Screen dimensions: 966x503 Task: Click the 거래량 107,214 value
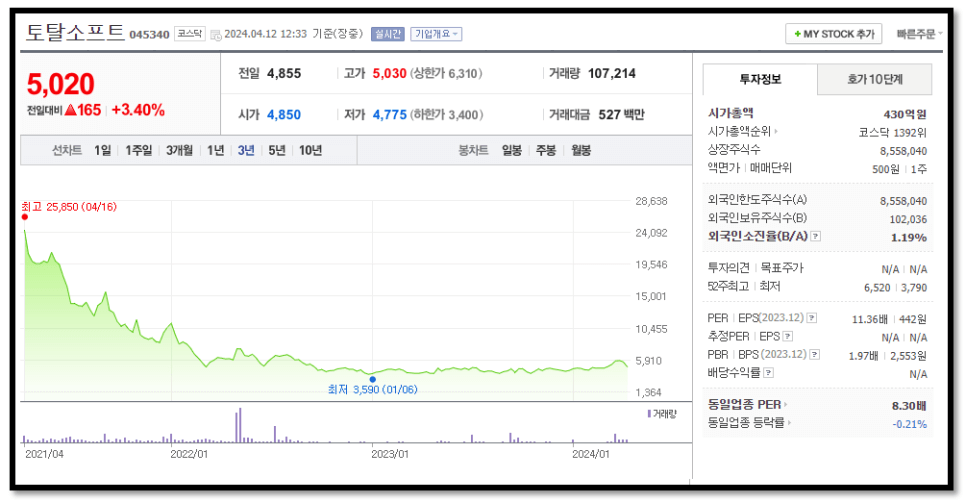pos(612,73)
